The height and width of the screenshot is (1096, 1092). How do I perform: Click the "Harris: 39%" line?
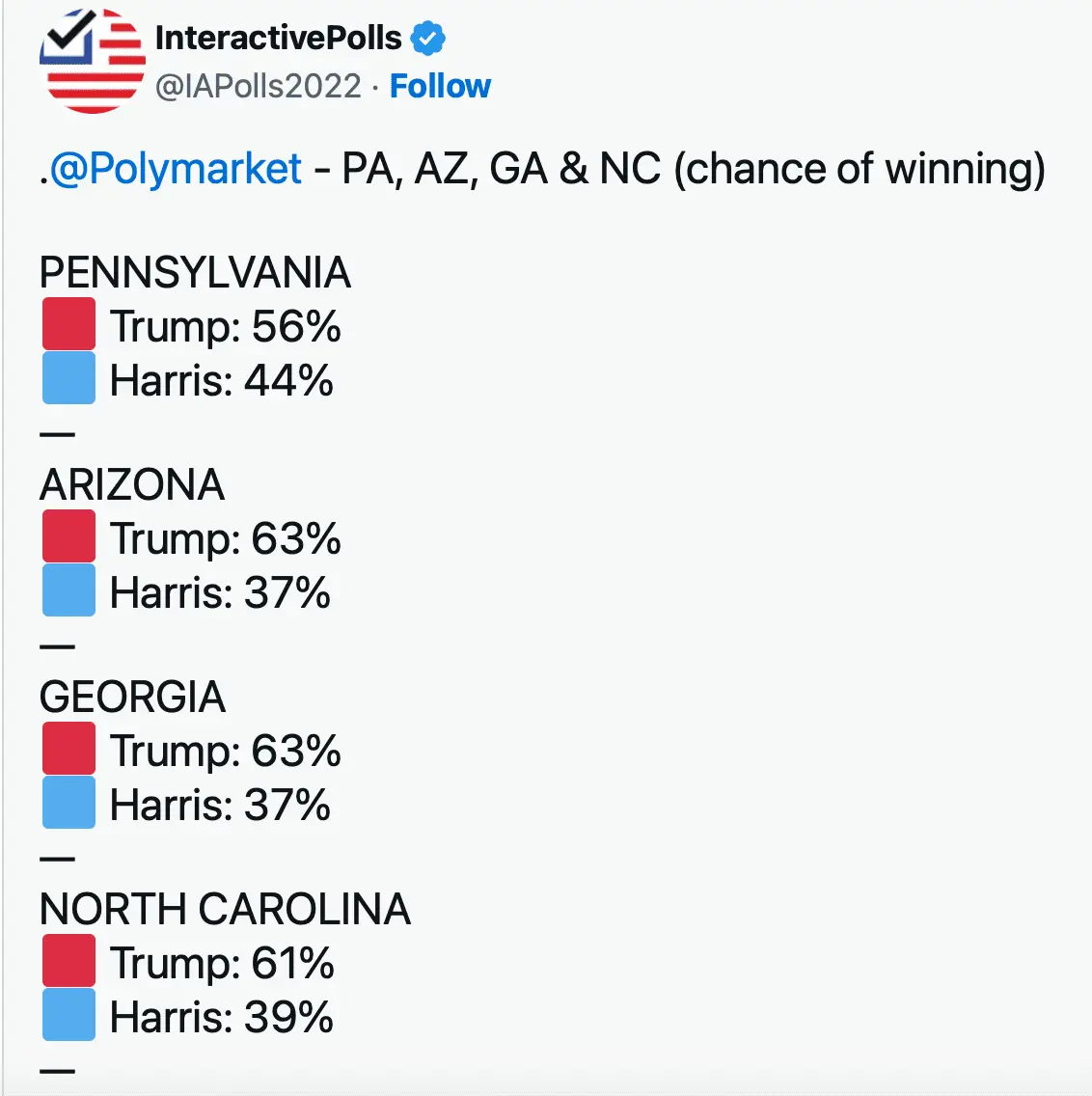tap(221, 1017)
